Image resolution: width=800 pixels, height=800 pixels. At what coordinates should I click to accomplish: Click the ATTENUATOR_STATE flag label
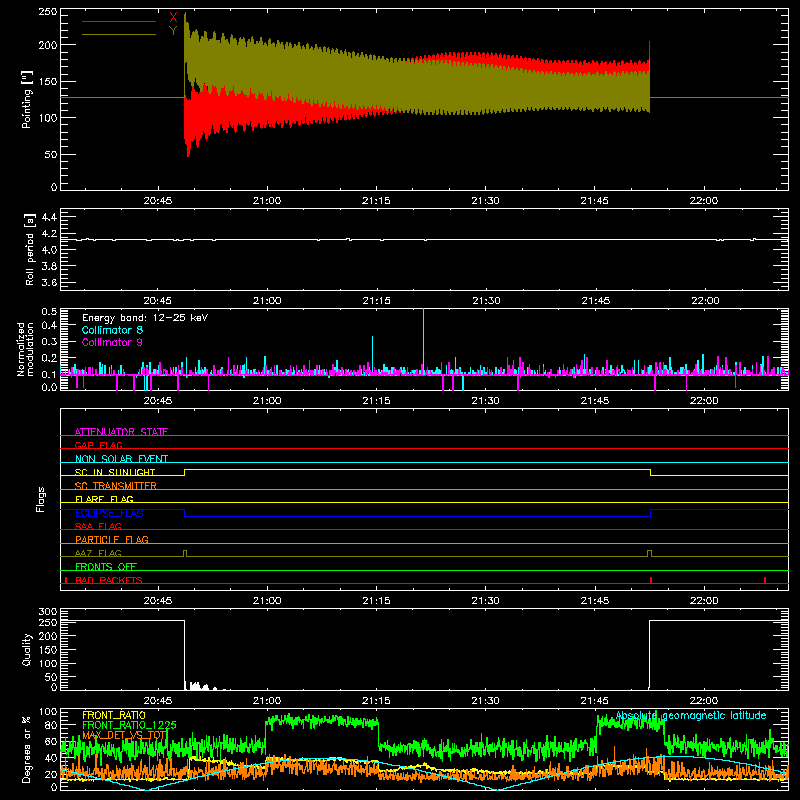[x=121, y=432]
